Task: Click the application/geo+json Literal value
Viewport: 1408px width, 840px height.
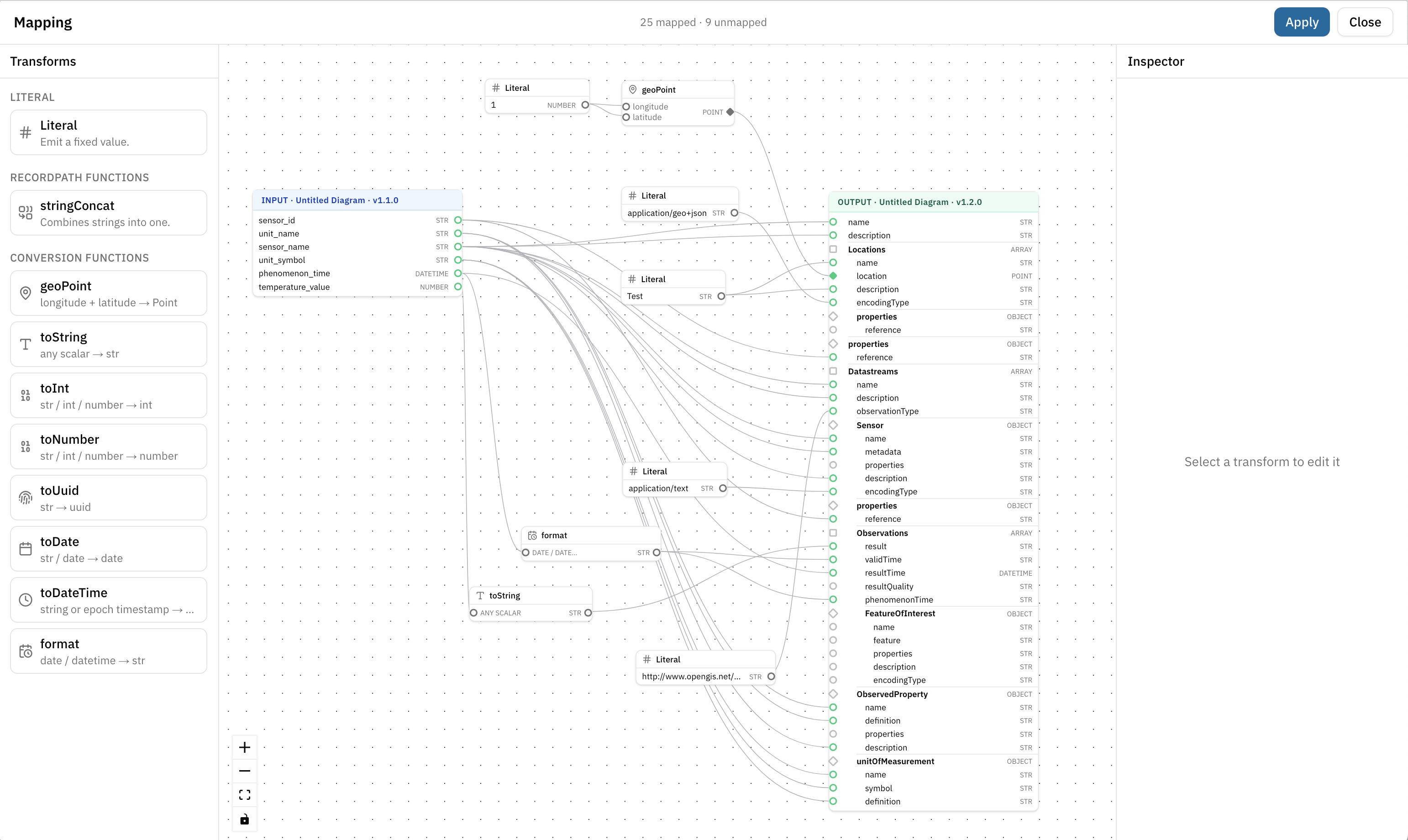Action: 667,213
